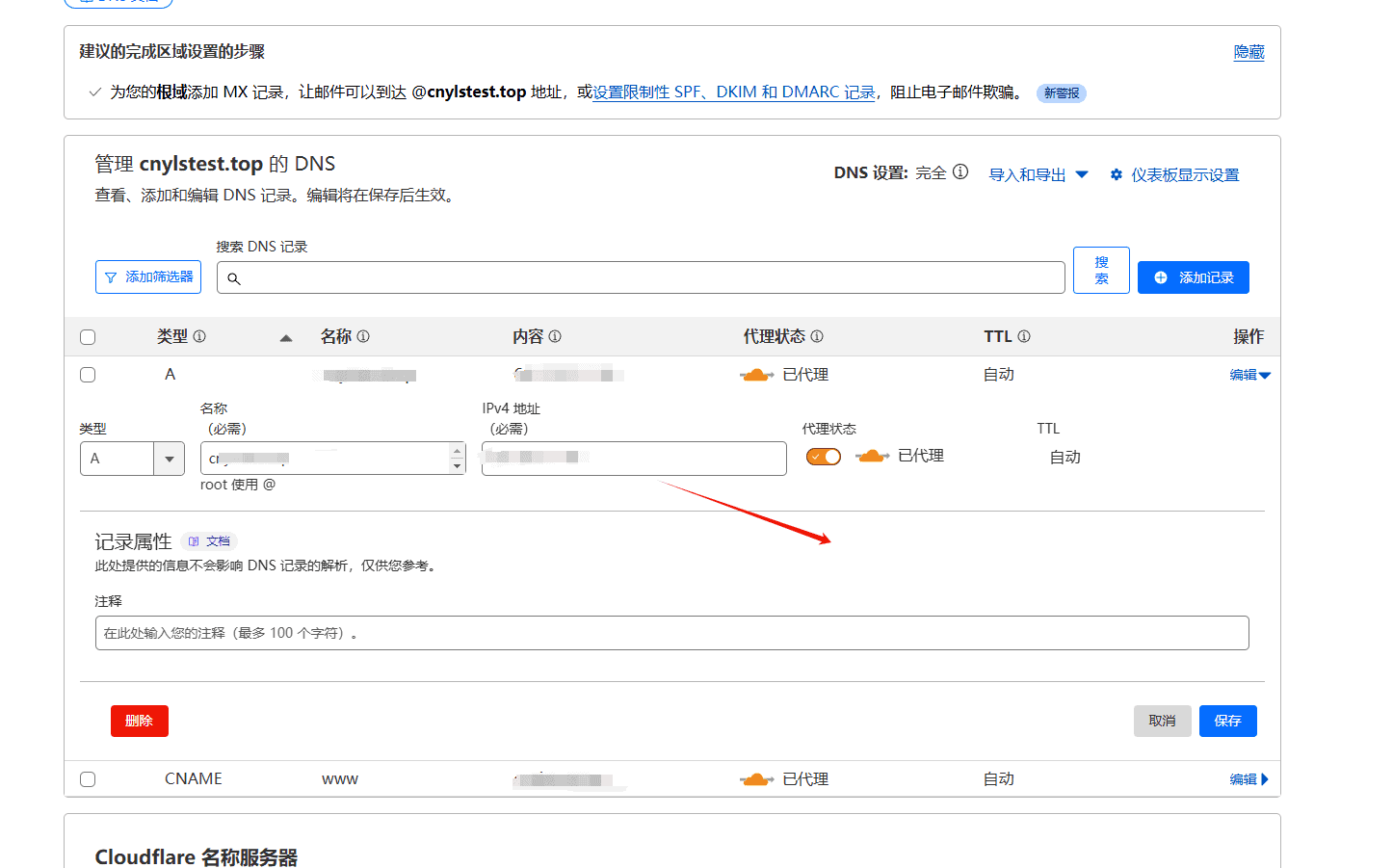Check the checkbox on the CNAME record row
The width and height of the screenshot is (1393, 868).
[88, 778]
